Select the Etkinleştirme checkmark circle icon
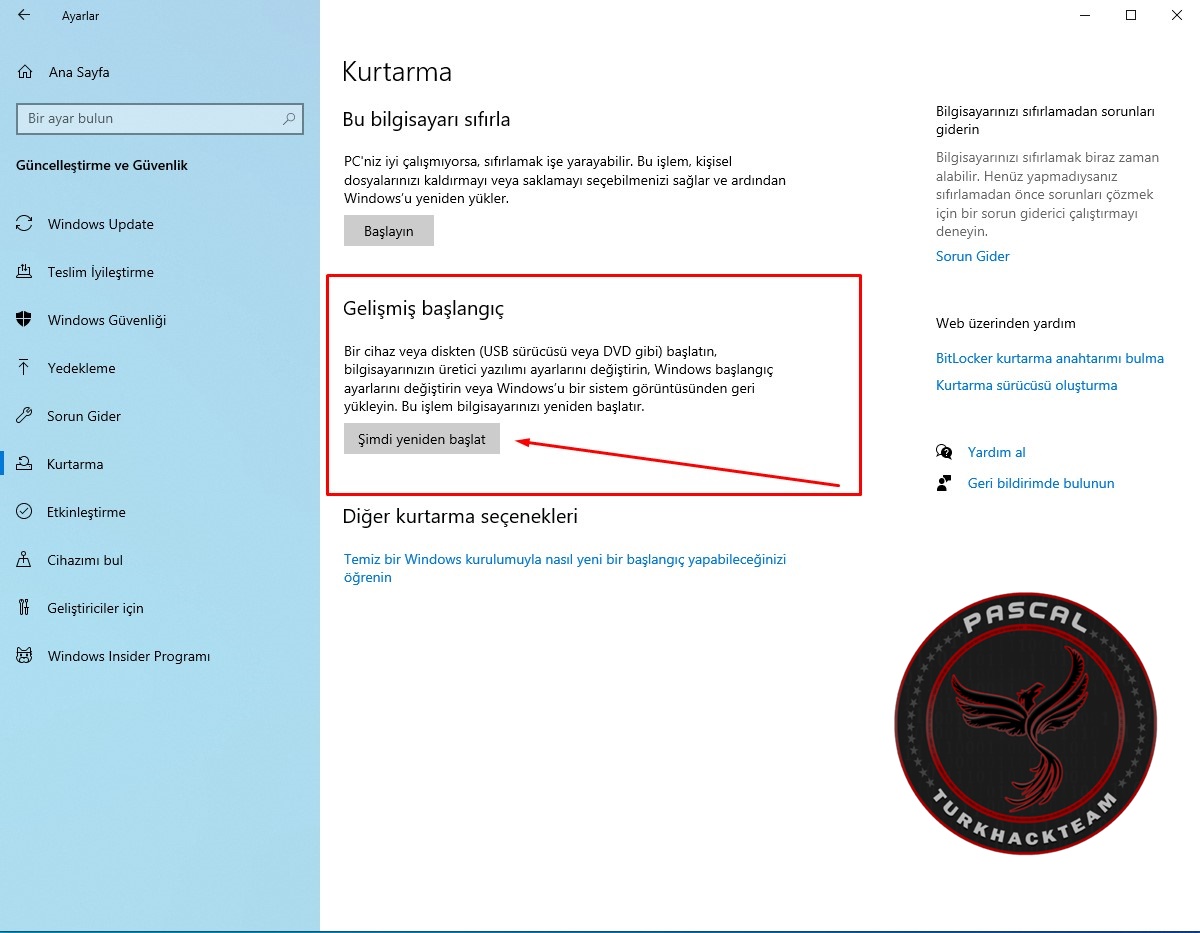 tap(25, 512)
